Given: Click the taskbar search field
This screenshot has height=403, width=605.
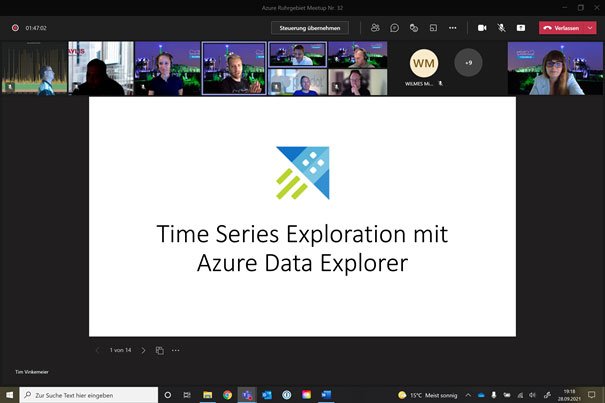Looking at the screenshot, I should pyautogui.click(x=89, y=395).
